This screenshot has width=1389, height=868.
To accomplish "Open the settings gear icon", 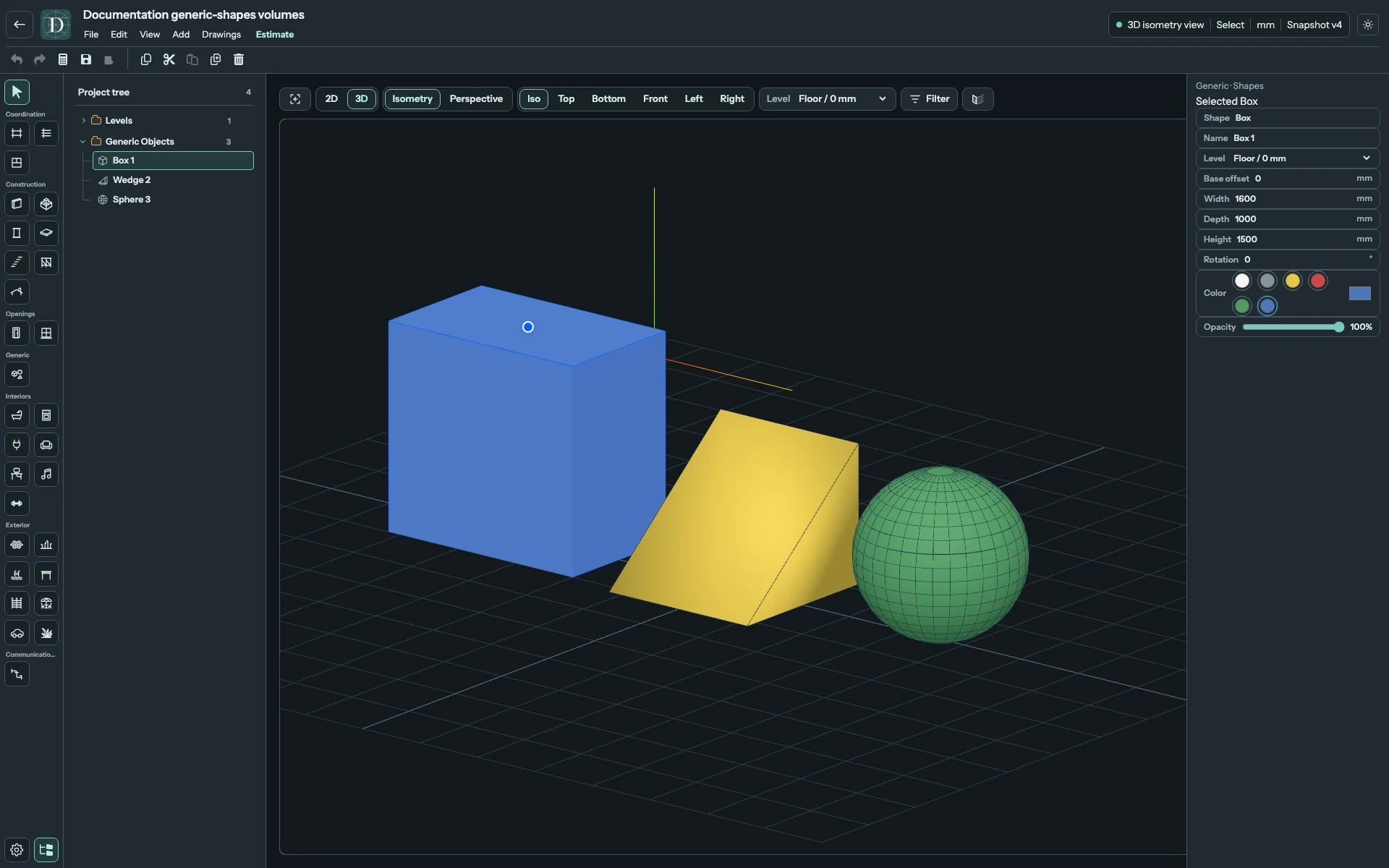I will (x=17, y=850).
